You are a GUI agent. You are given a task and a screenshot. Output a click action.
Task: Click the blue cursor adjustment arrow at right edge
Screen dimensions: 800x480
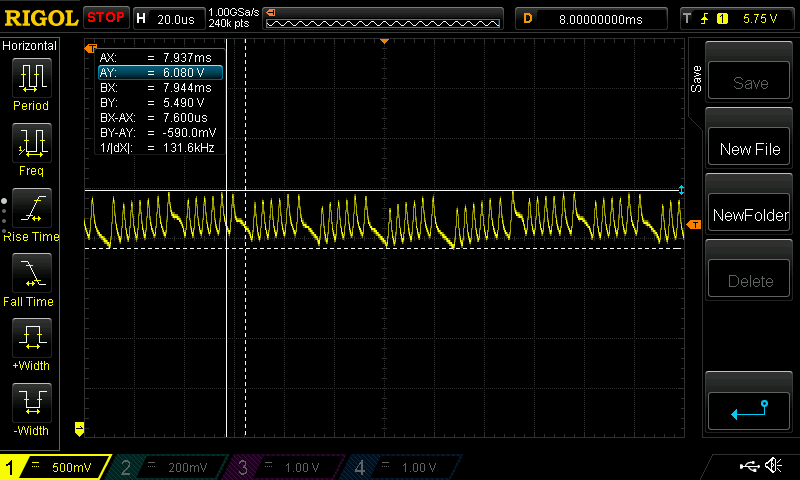pos(681,190)
